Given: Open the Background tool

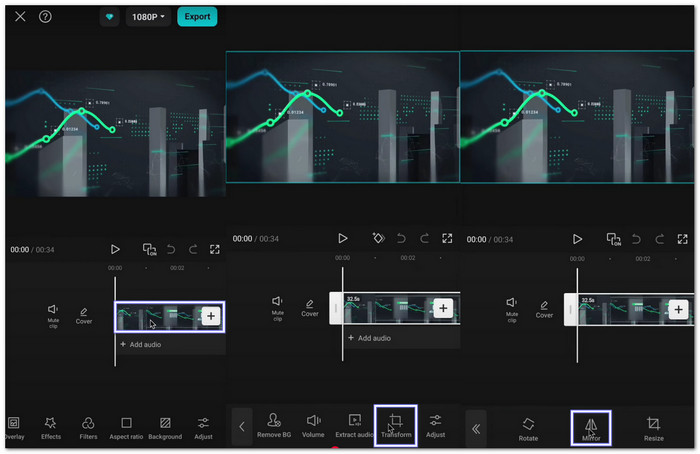Looking at the screenshot, I should click(165, 428).
